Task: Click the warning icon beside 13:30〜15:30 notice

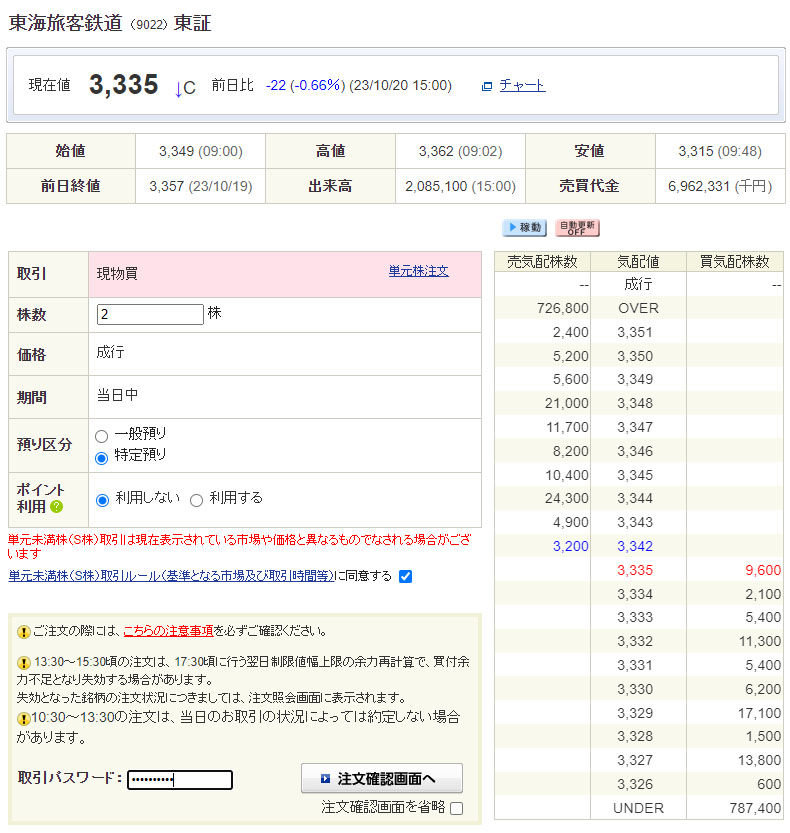Action: point(23,663)
